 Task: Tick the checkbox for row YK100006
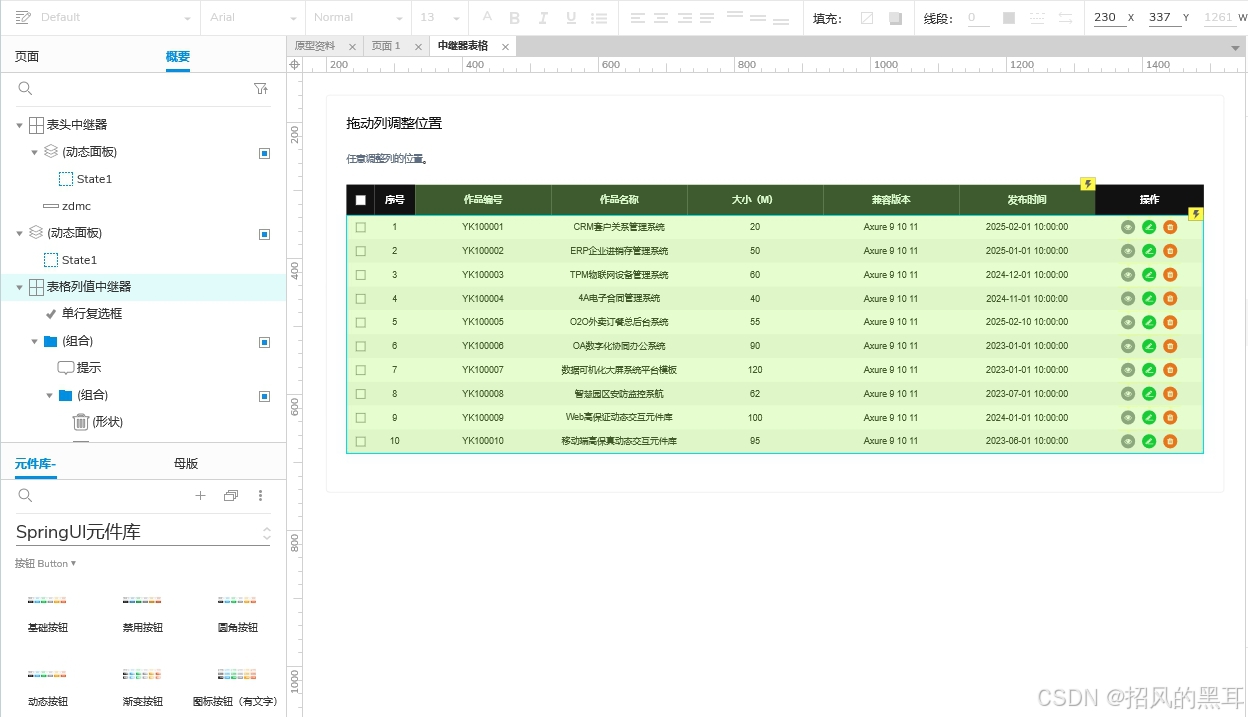[361, 346]
